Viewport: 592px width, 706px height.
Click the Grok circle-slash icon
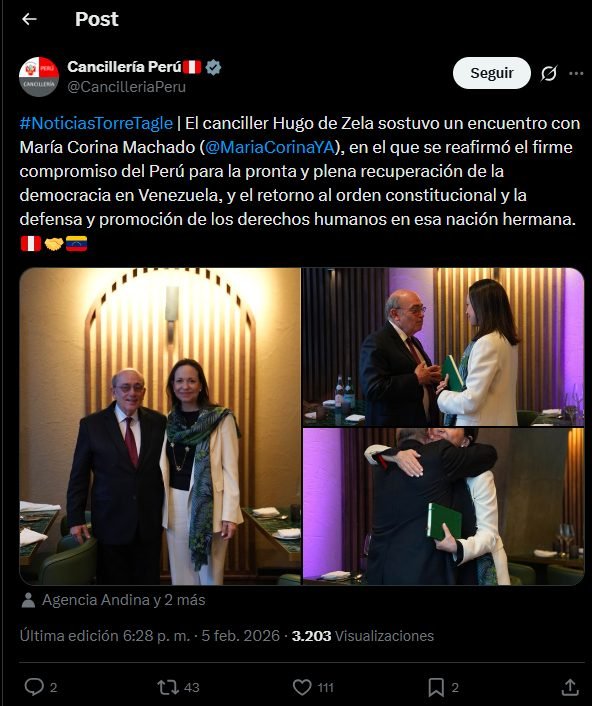[549, 73]
